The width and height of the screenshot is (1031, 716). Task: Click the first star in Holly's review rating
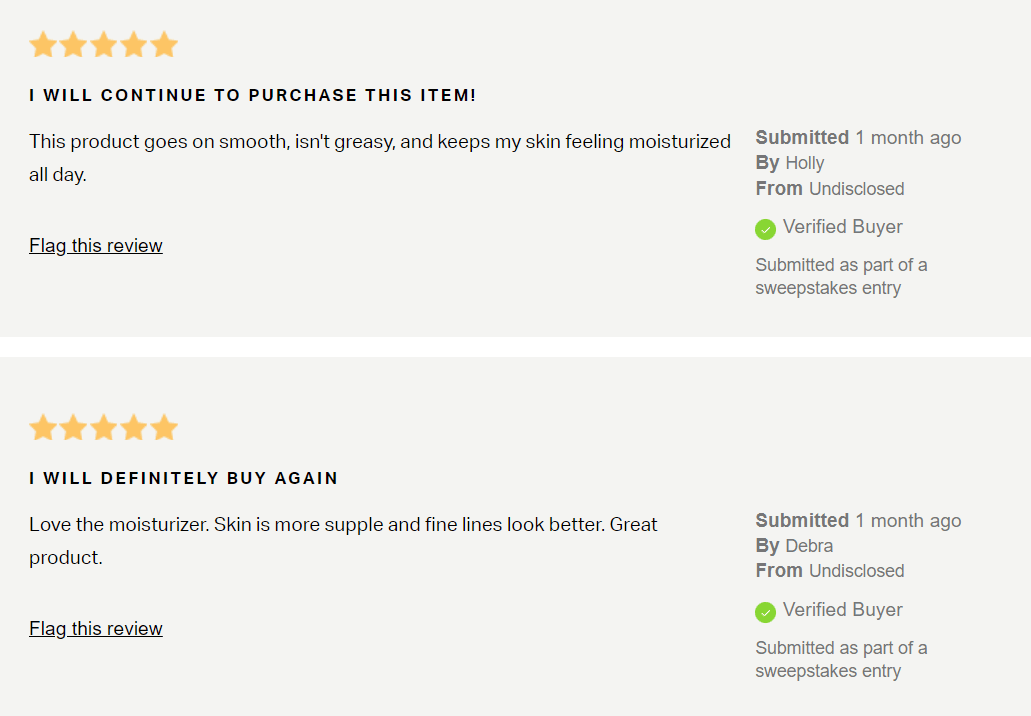[x=43, y=45]
